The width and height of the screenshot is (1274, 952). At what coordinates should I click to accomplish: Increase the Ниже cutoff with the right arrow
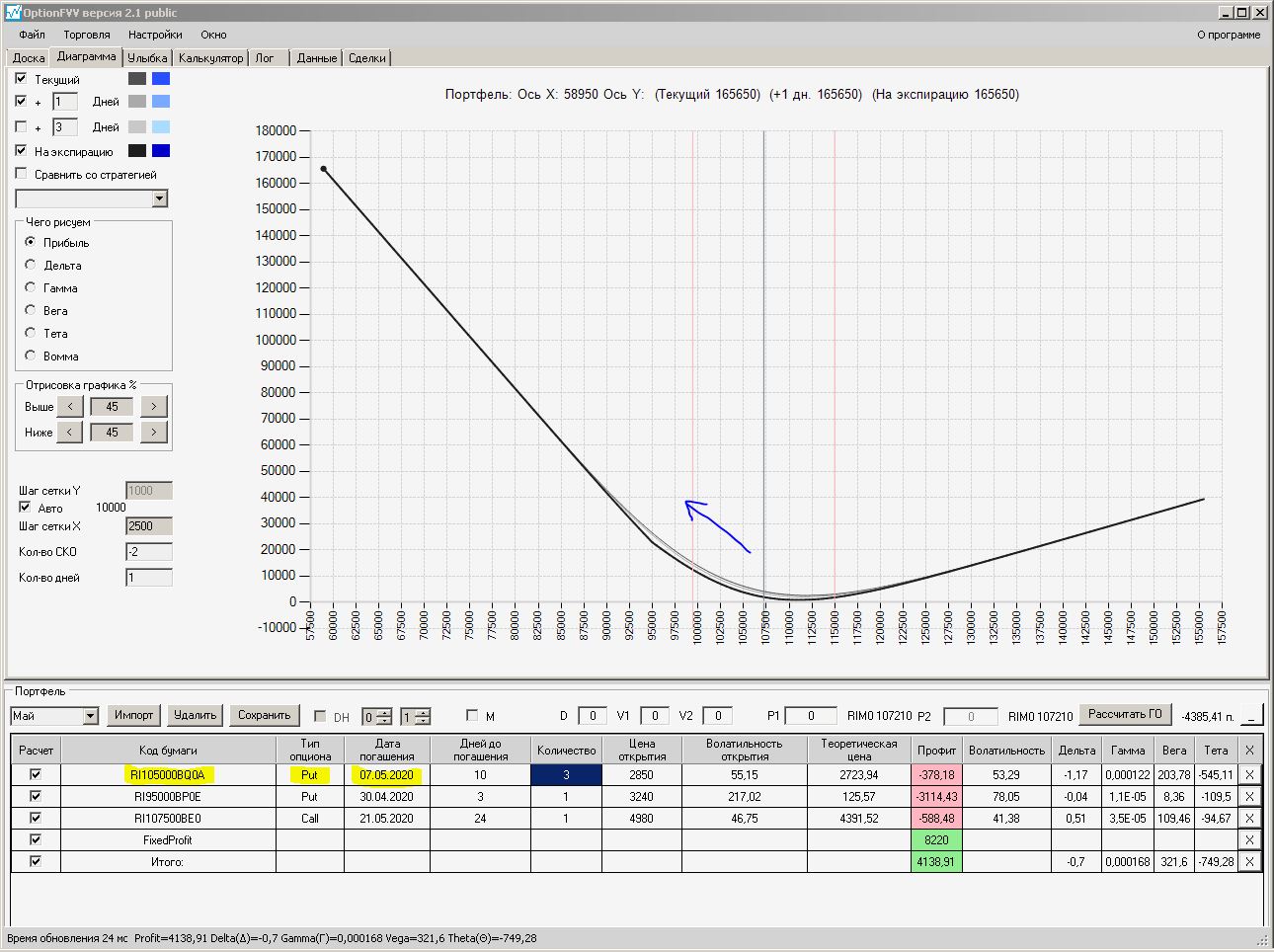(x=154, y=433)
